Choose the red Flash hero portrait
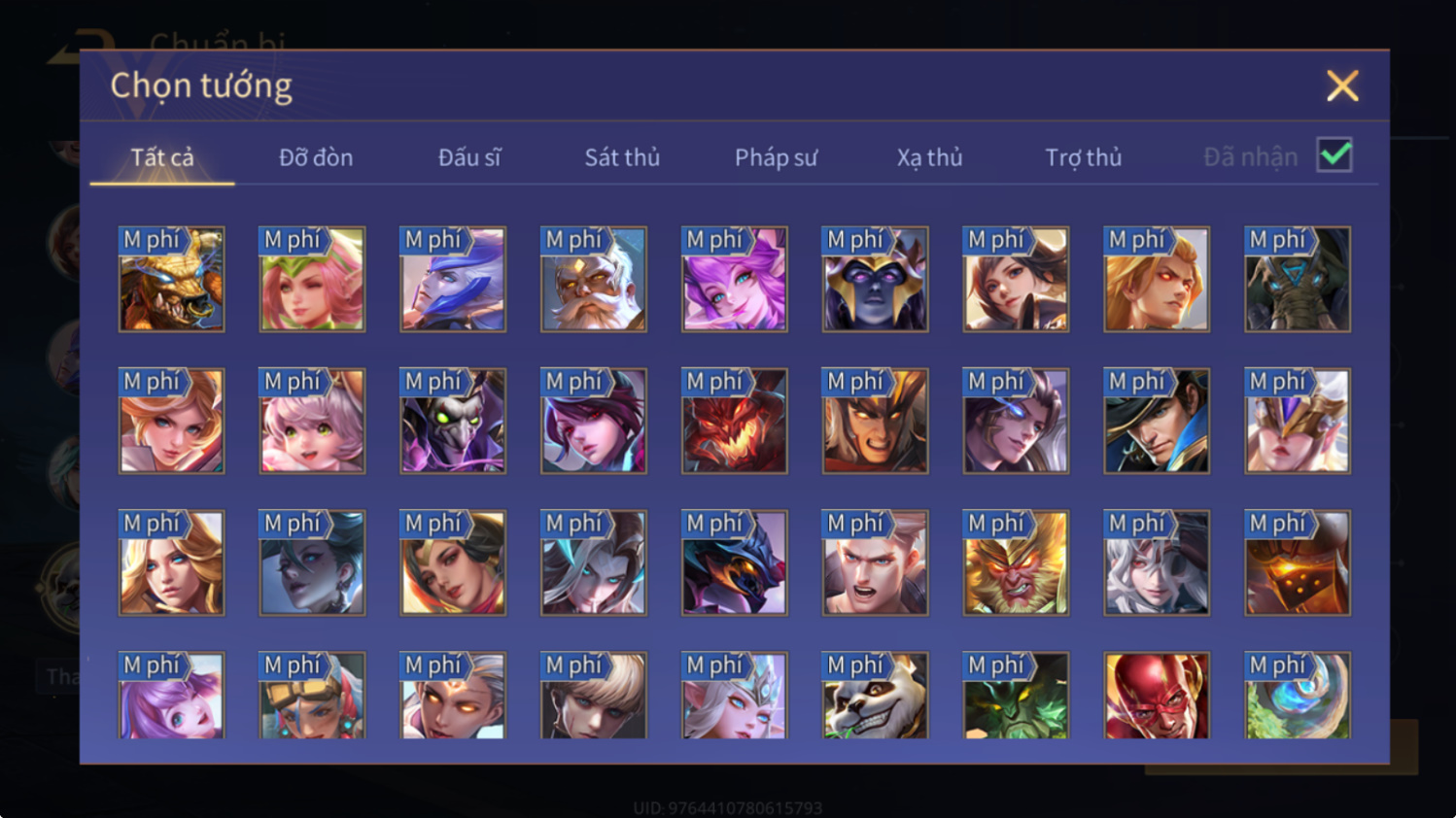 pyautogui.click(x=1157, y=696)
